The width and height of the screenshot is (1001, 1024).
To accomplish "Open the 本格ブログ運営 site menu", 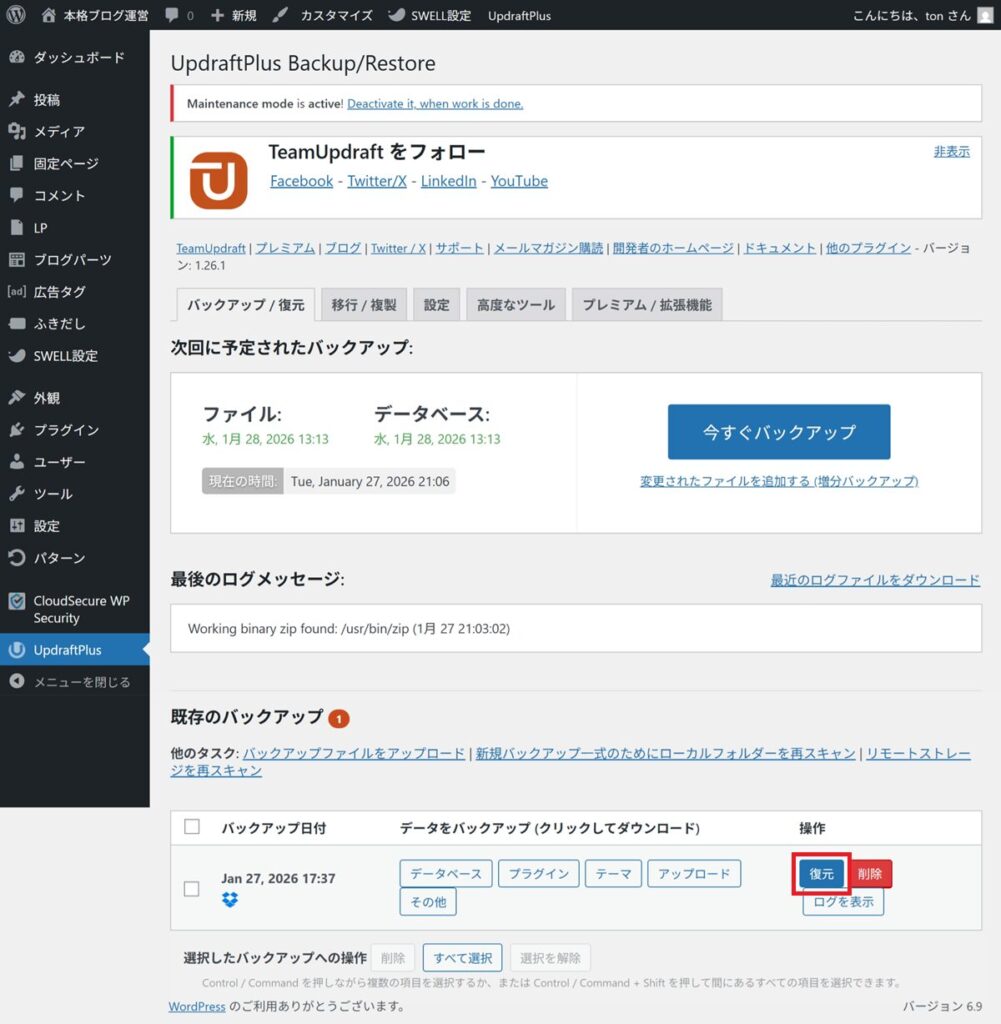I will click(x=96, y=16).
